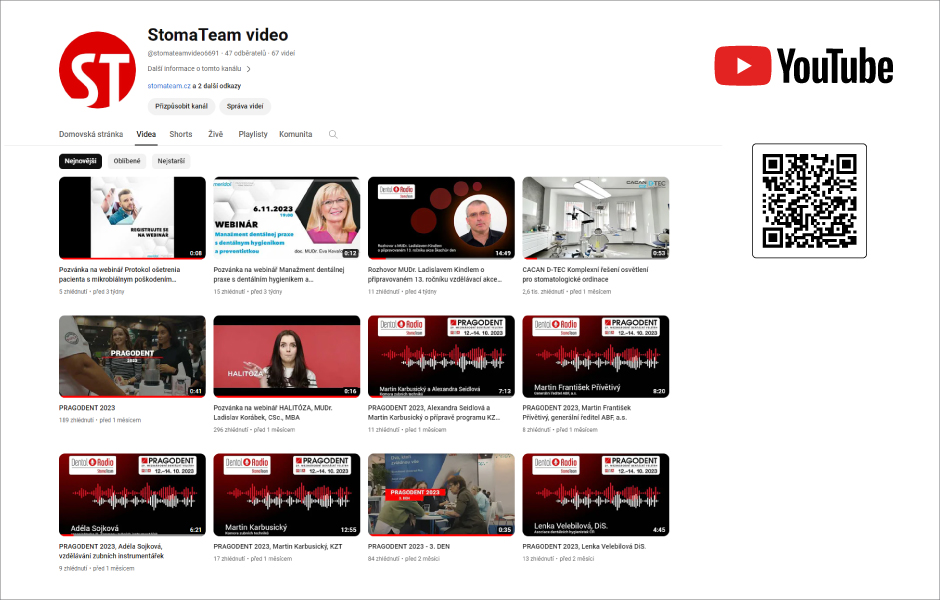Open the HALITÓZA video thumbnail

tap(287, 356)
